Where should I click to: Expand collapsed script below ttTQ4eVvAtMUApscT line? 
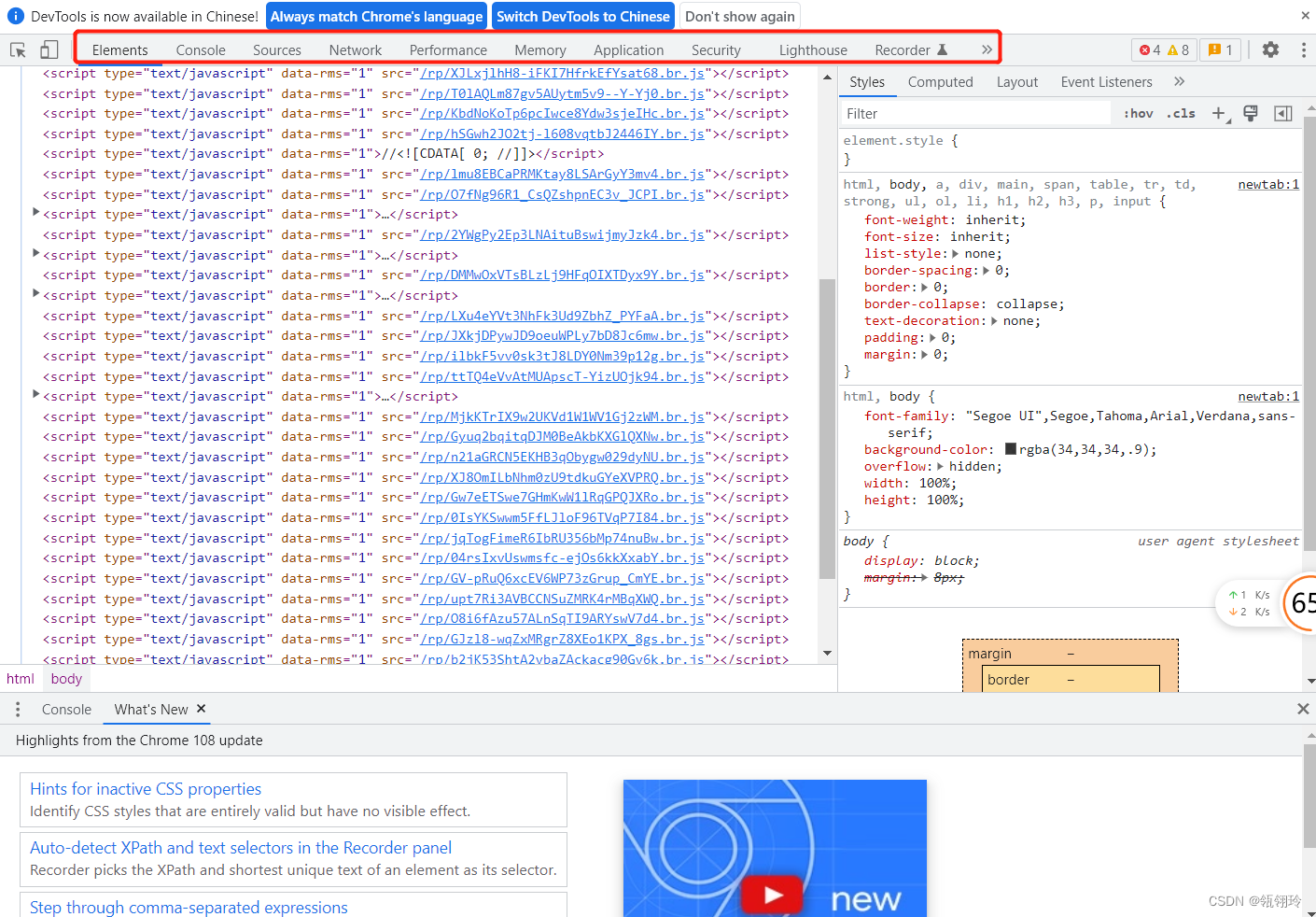(36, 396)
